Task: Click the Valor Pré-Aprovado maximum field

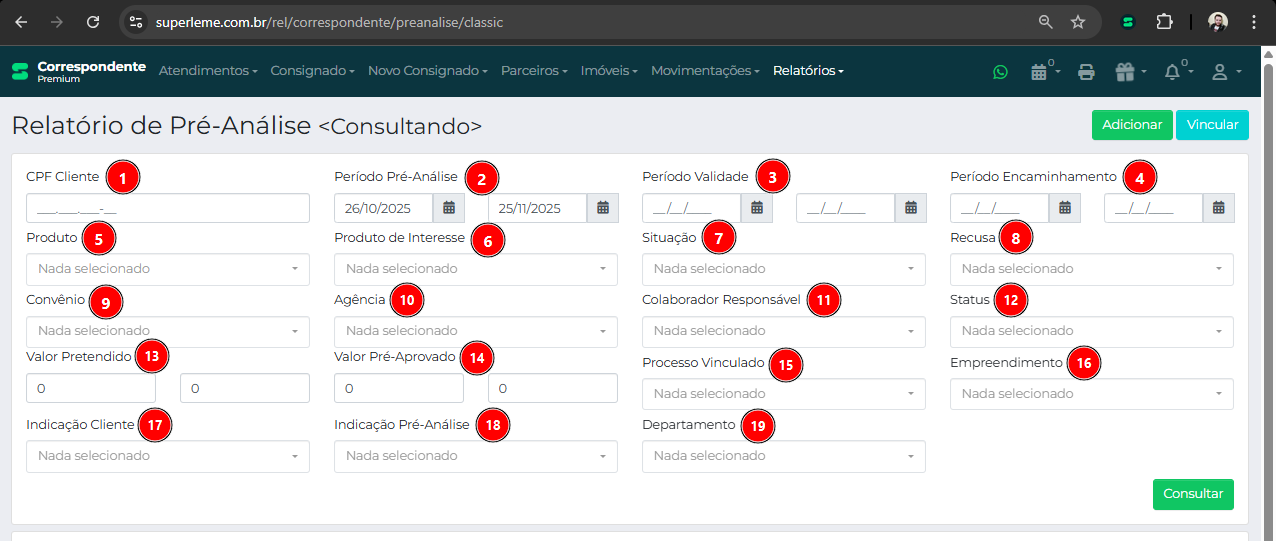Action: point(553,388)
